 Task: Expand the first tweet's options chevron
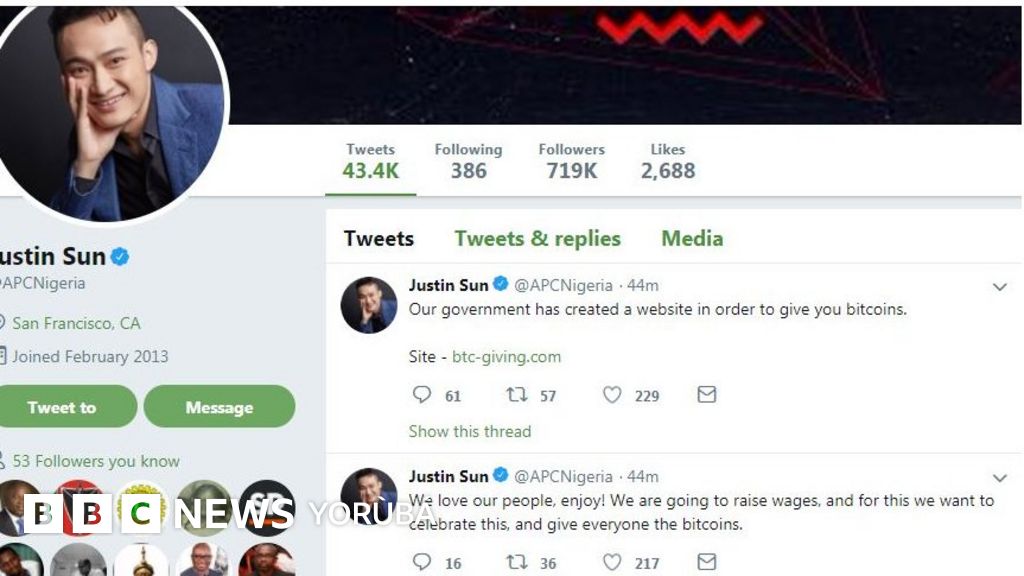coord(999,287)
